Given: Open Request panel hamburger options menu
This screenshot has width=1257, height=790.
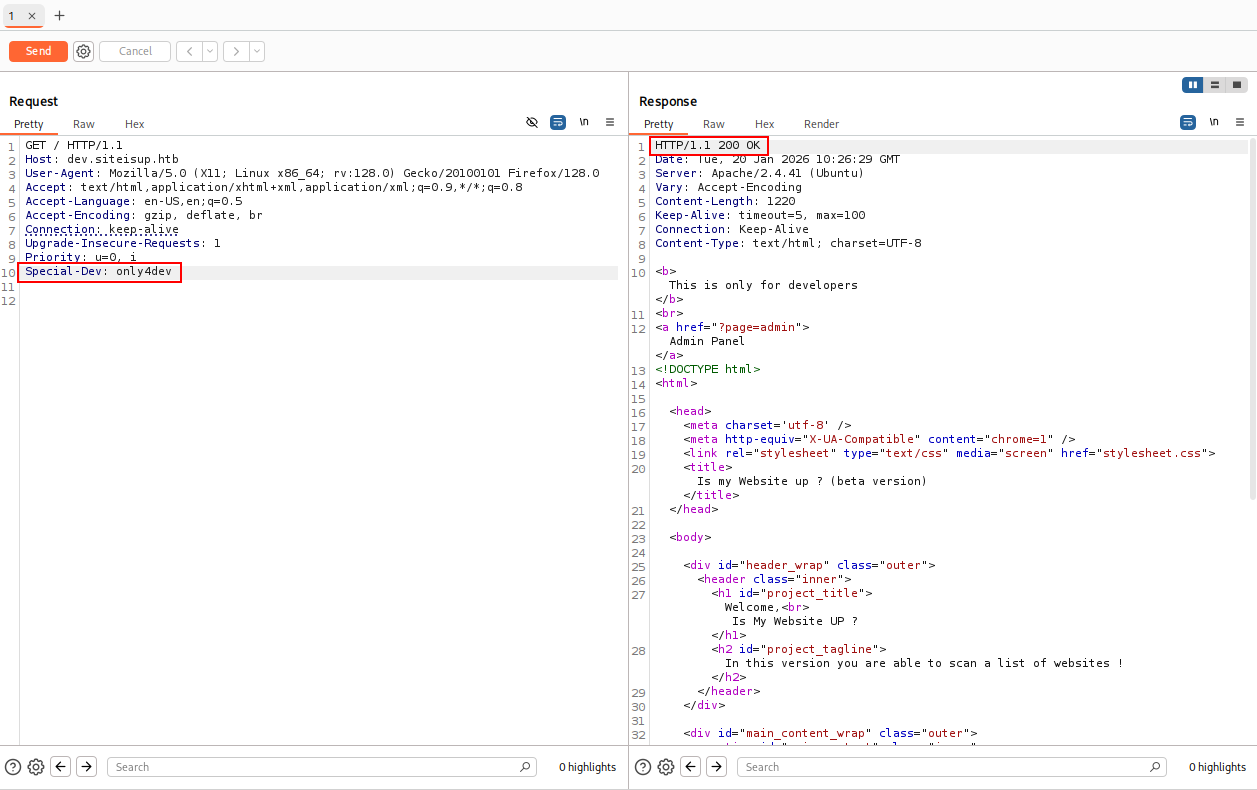Looking at the screenshot, I should point(610,122).
